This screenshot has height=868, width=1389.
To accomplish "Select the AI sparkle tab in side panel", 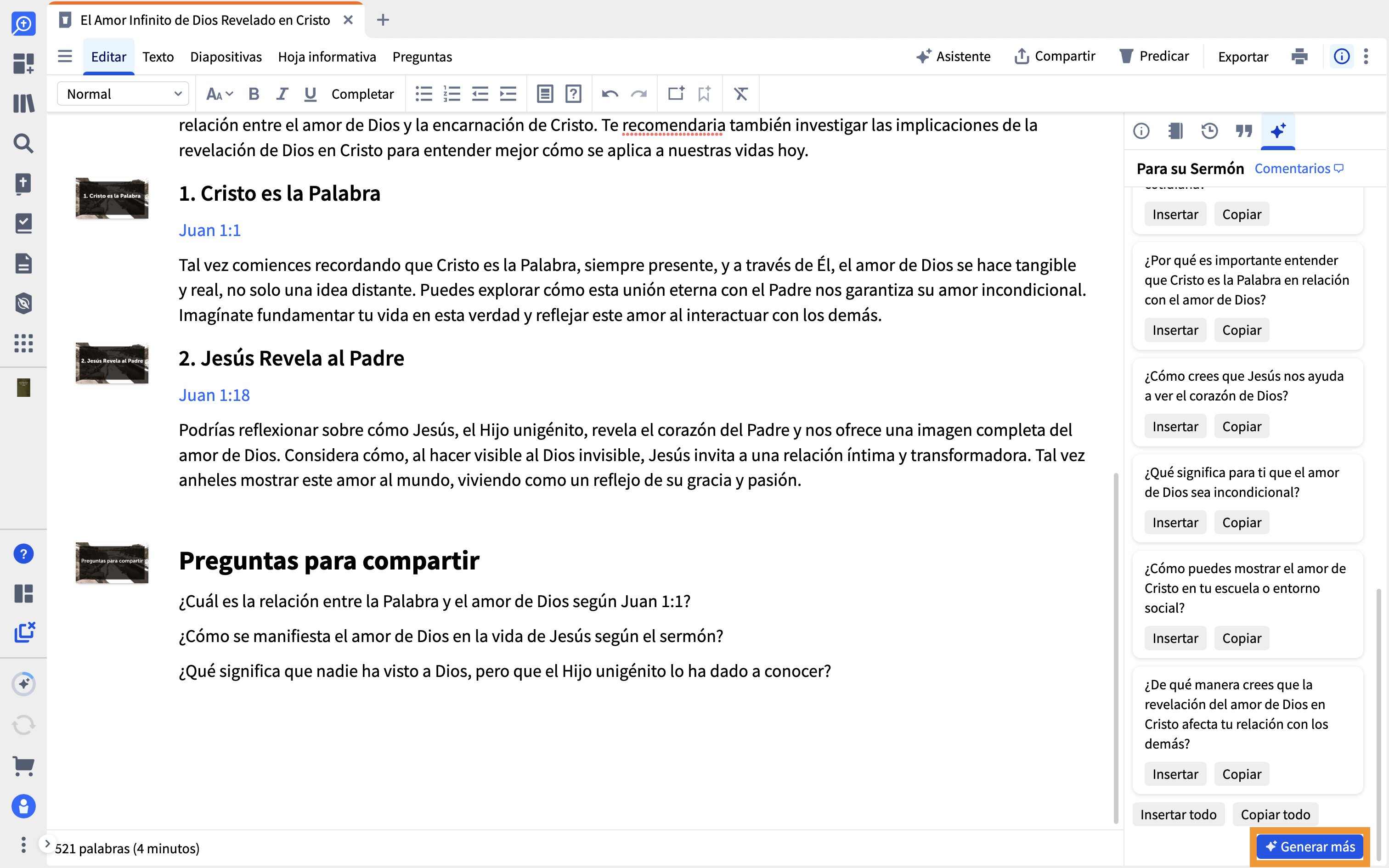I will pyautogui.click(x=1278, y=131).
